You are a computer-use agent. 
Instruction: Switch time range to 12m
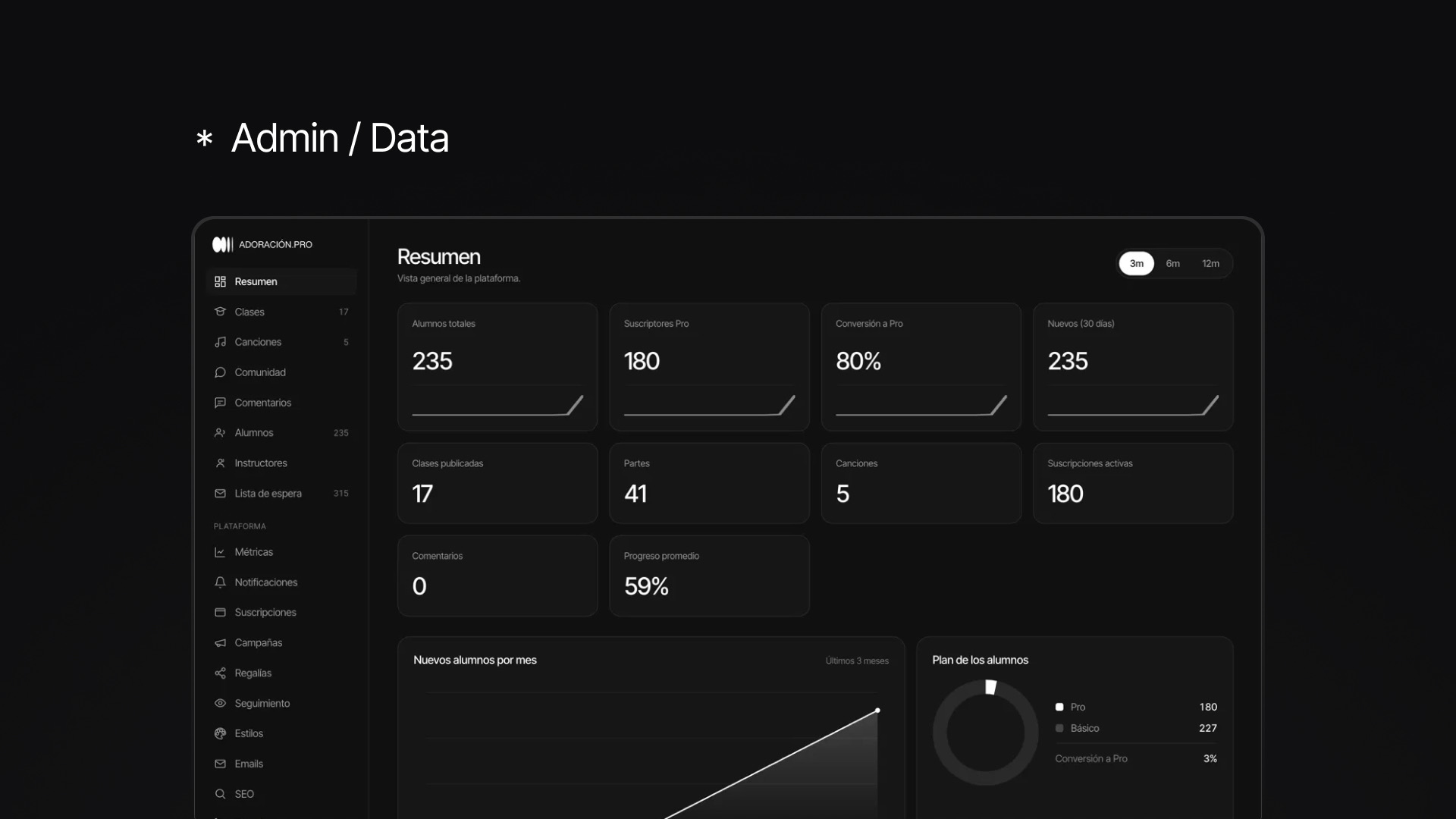[1210, 263]
